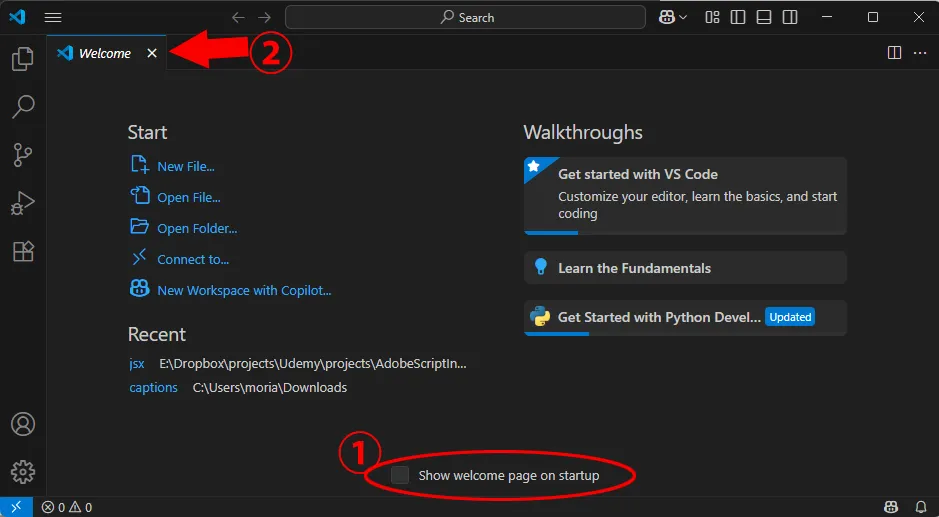This screenshot has width=939, height=517.
Task: Click the Open File... link
Action: [x=189, y=198]
